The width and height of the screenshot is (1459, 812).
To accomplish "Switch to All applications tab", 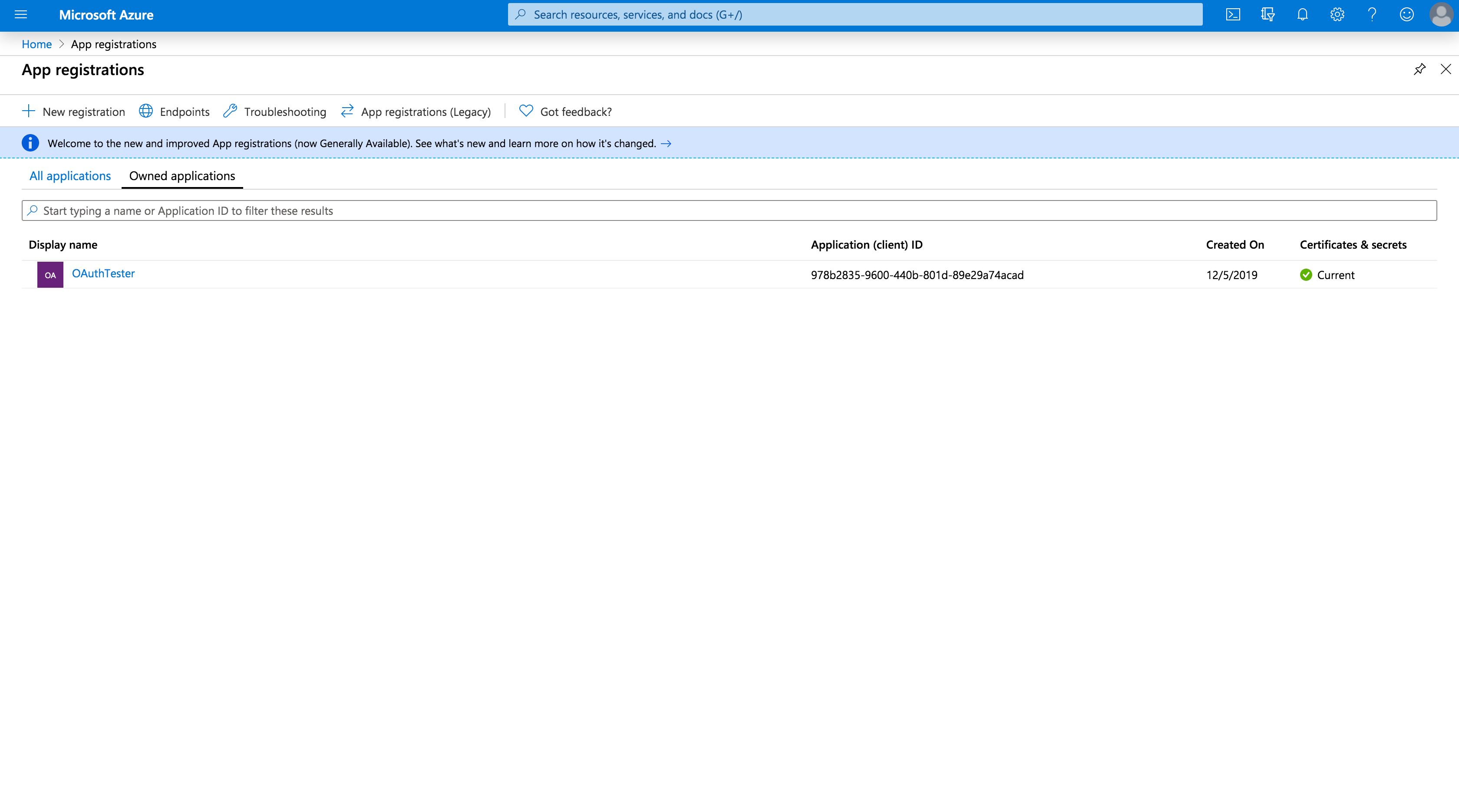I will (x=69, y=175).
